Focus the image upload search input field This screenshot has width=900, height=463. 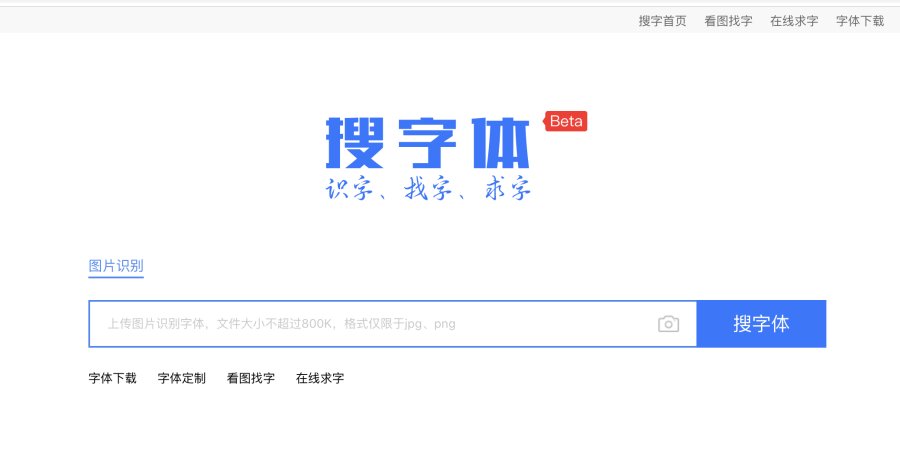point(393,324)
